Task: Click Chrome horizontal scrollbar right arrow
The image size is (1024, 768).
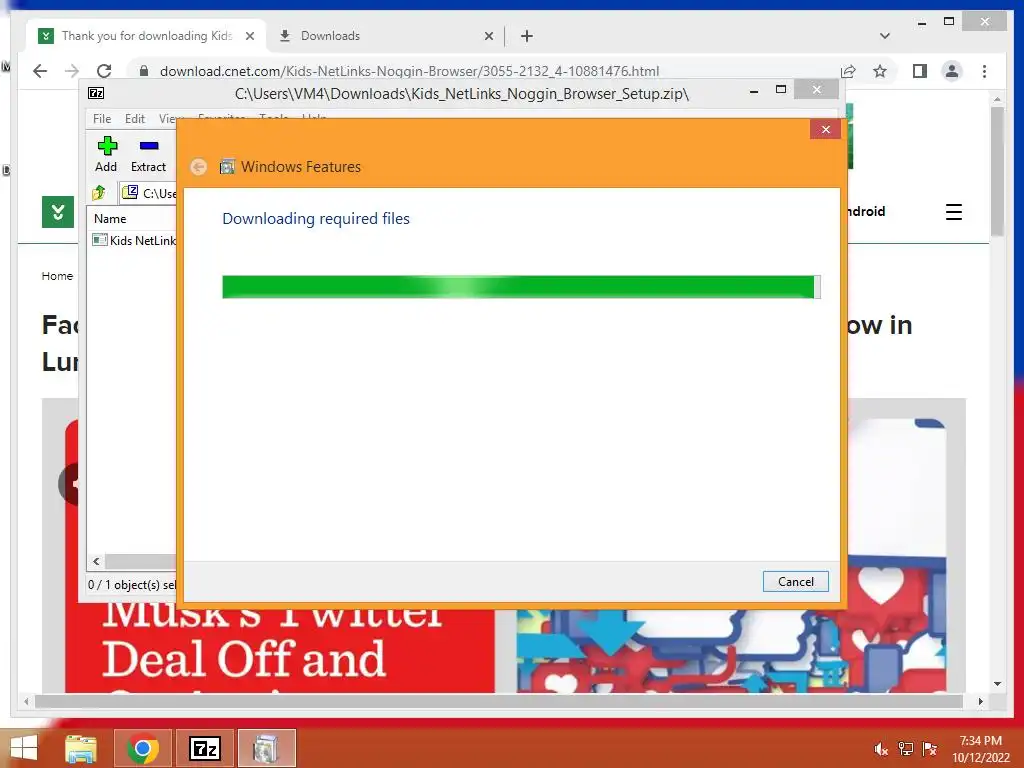Action: (980, 701)
